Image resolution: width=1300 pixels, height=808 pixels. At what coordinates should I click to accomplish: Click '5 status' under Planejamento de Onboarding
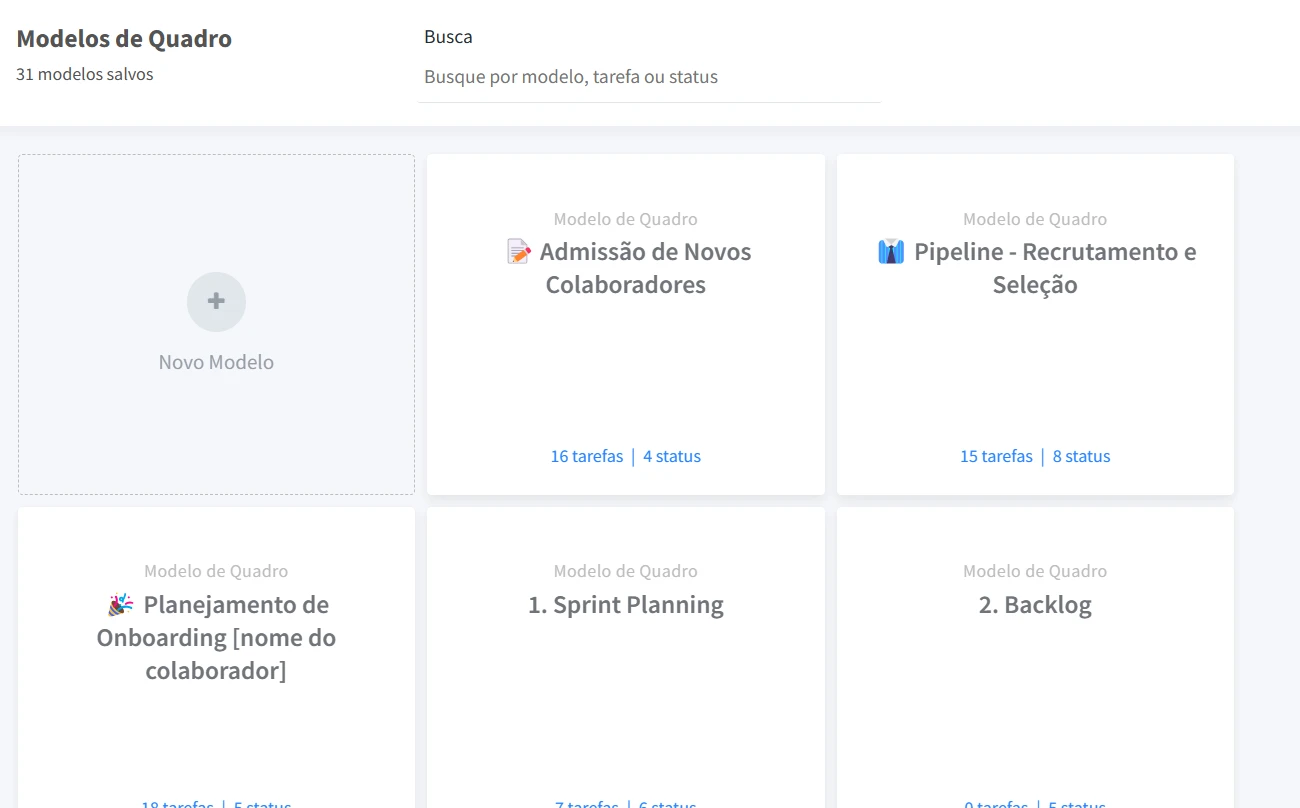coord(263,804)
